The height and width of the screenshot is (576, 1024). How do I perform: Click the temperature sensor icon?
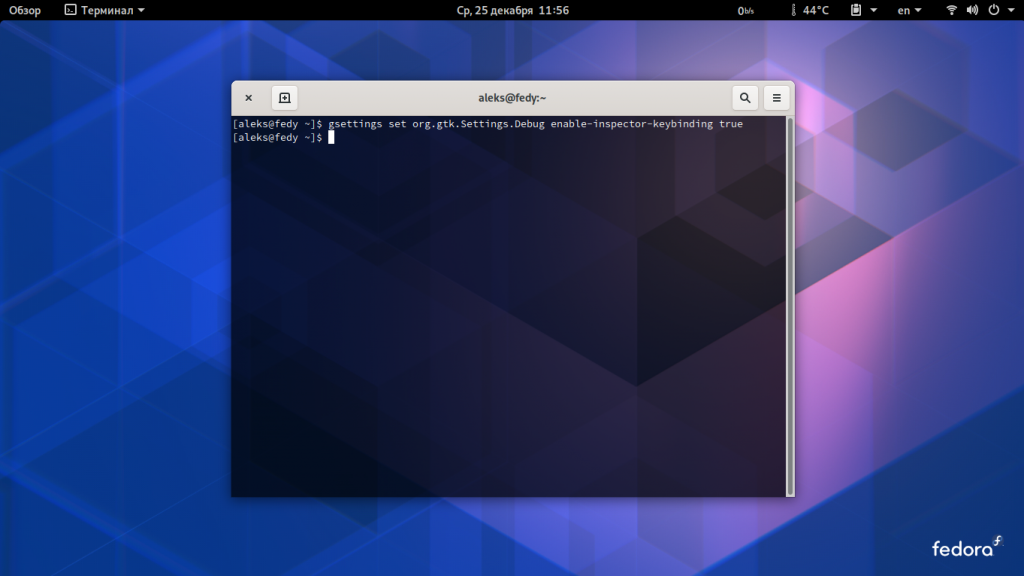[793, 10]
